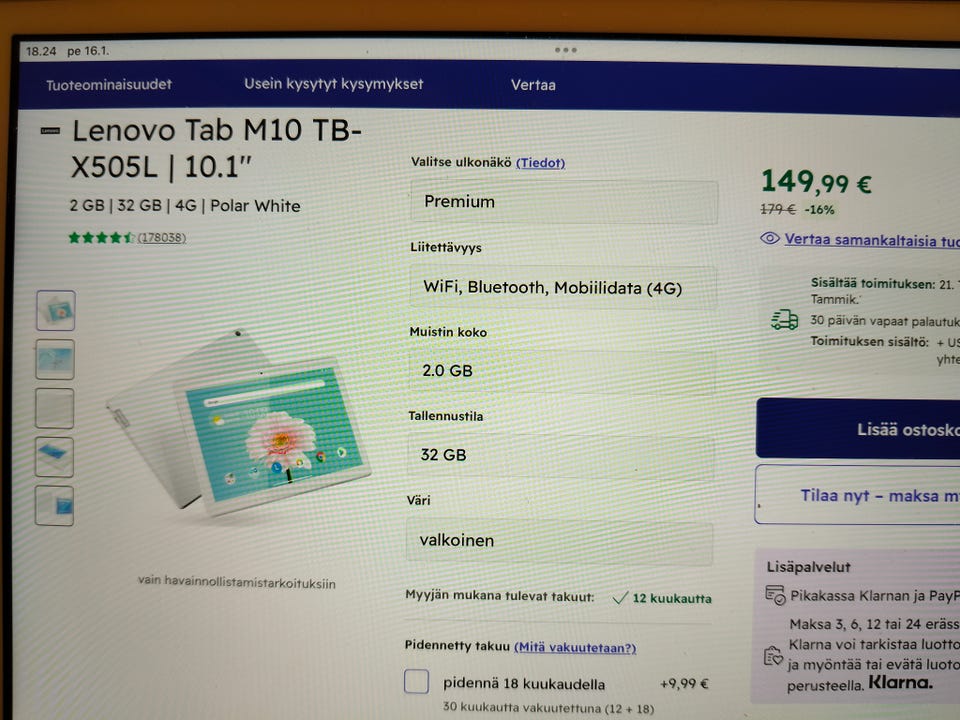960x720 pixels.
Task: Open the Premium ulkonäkö dropdown
Action: (x=564, y=202)
